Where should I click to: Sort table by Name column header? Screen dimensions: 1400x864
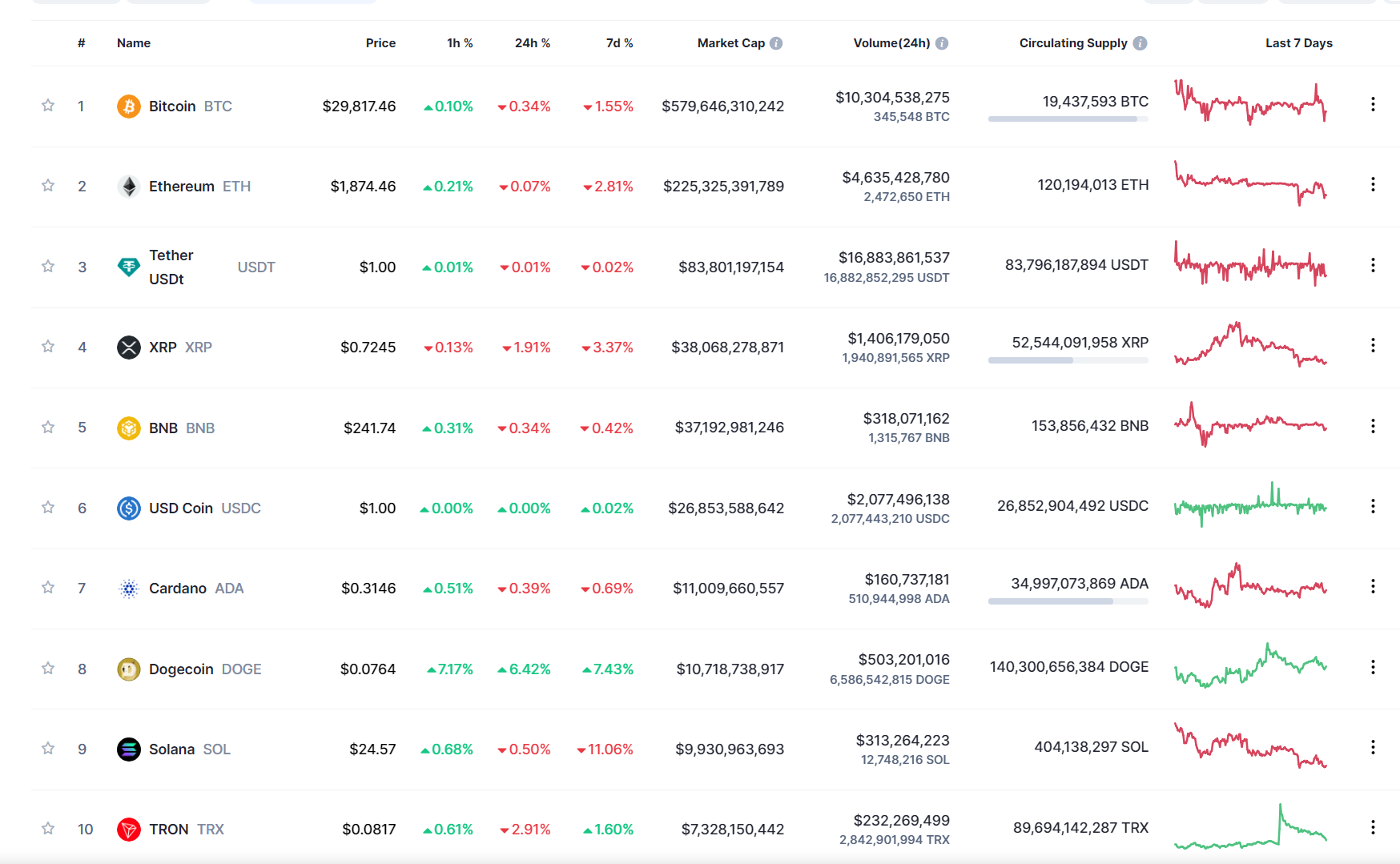point(134,43)
